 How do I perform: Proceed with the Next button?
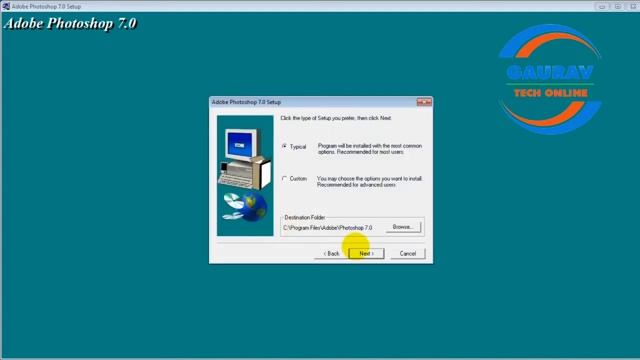[366, 253]
